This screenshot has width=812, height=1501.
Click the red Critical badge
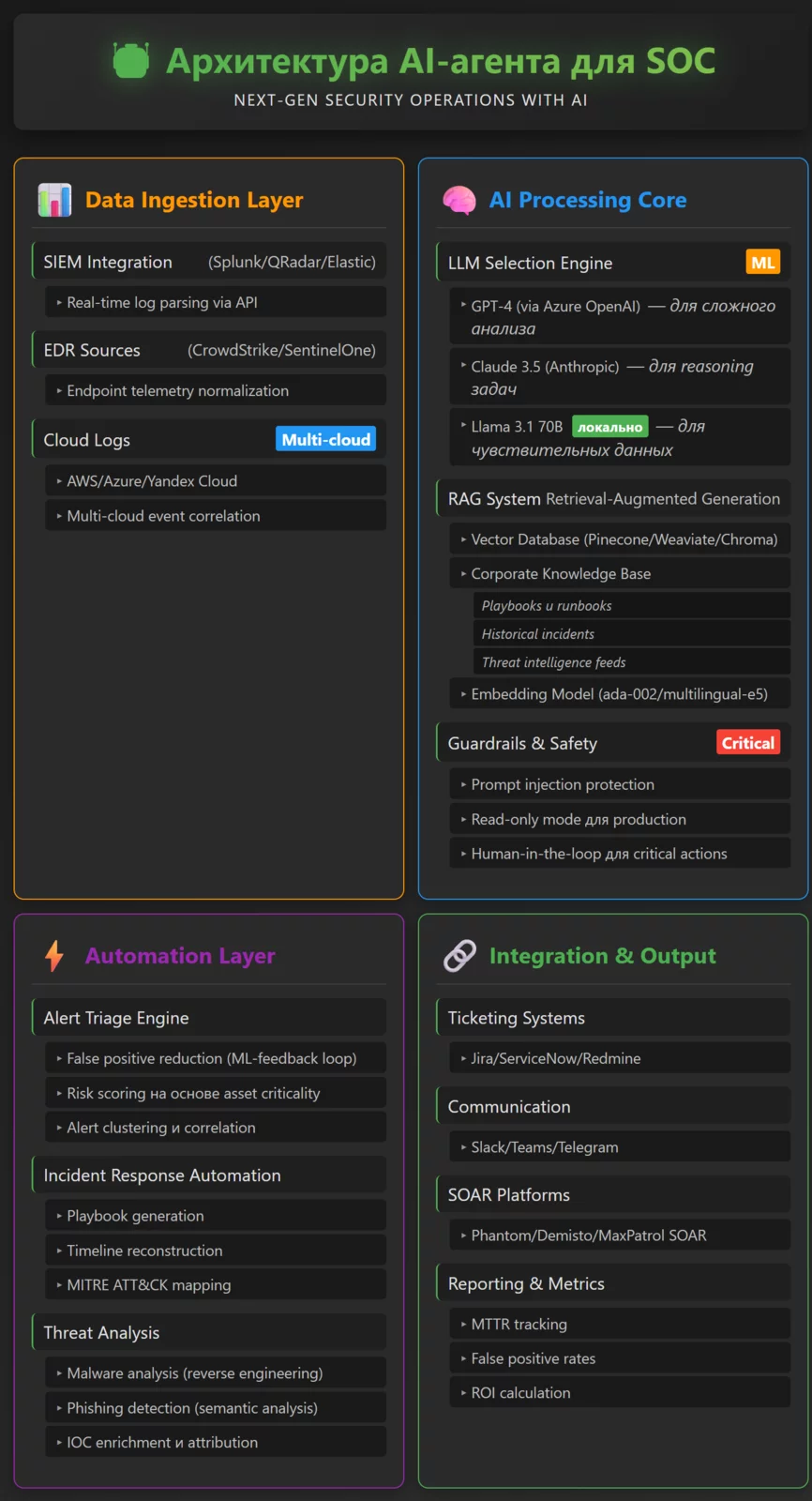[748, 743]
